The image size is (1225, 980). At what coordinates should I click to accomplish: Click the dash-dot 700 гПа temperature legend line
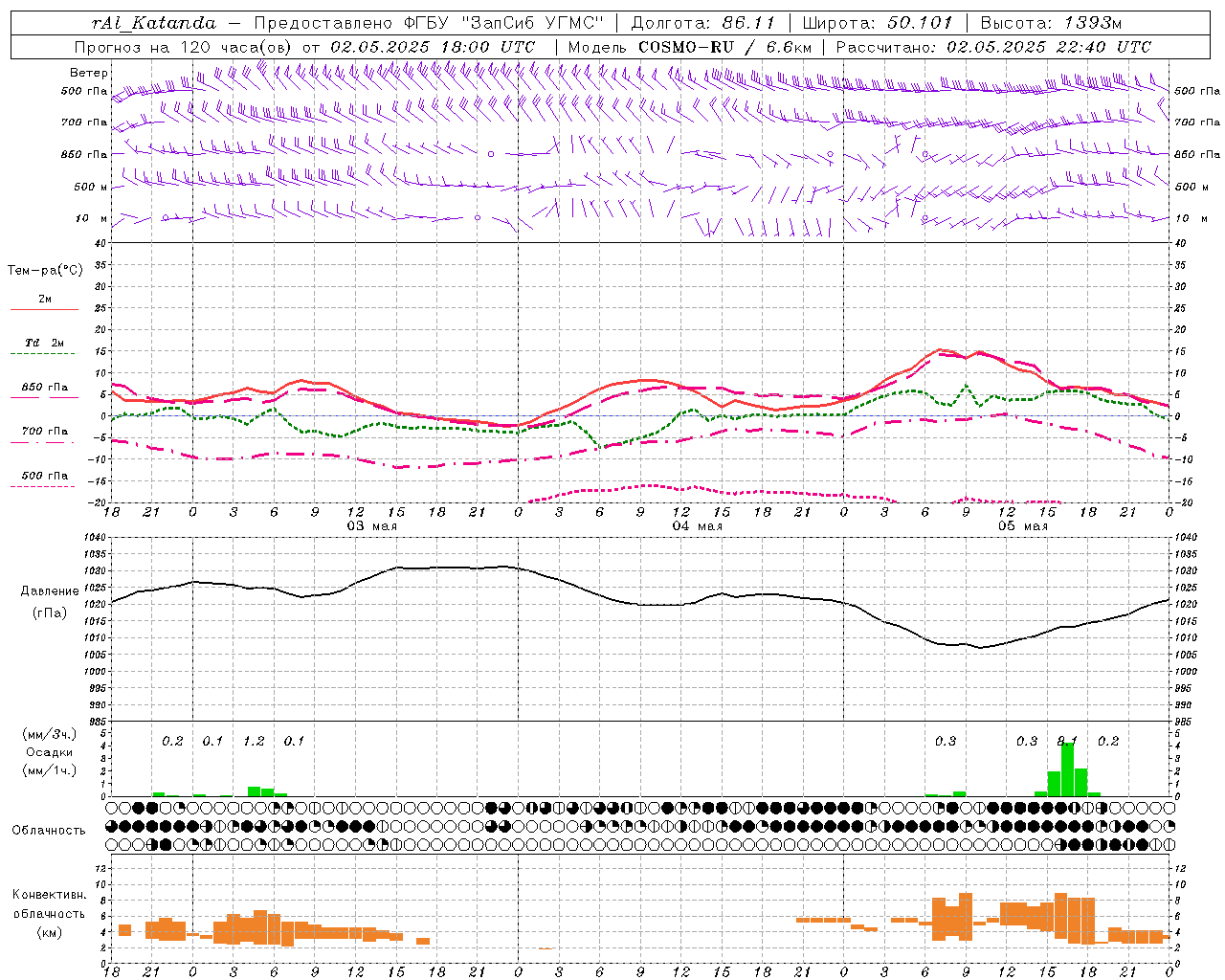tap(44, 442)
